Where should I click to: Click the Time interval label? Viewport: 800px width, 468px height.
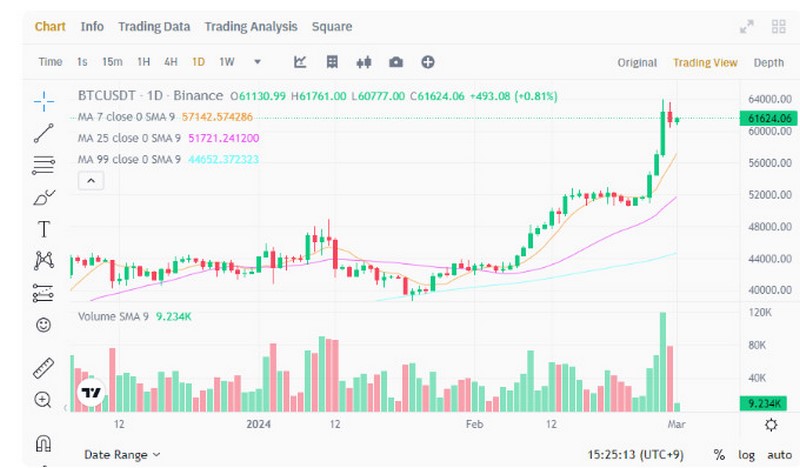[x=50, y=62]
